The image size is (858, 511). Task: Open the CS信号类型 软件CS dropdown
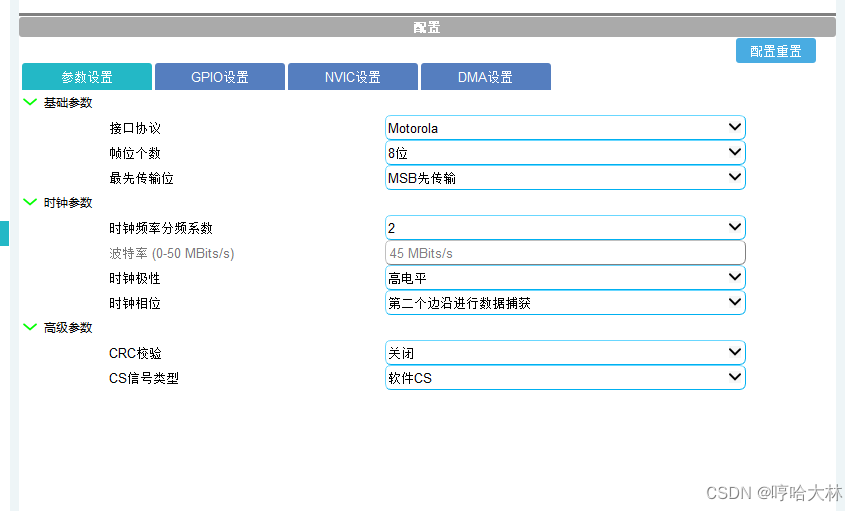[565, 378]
